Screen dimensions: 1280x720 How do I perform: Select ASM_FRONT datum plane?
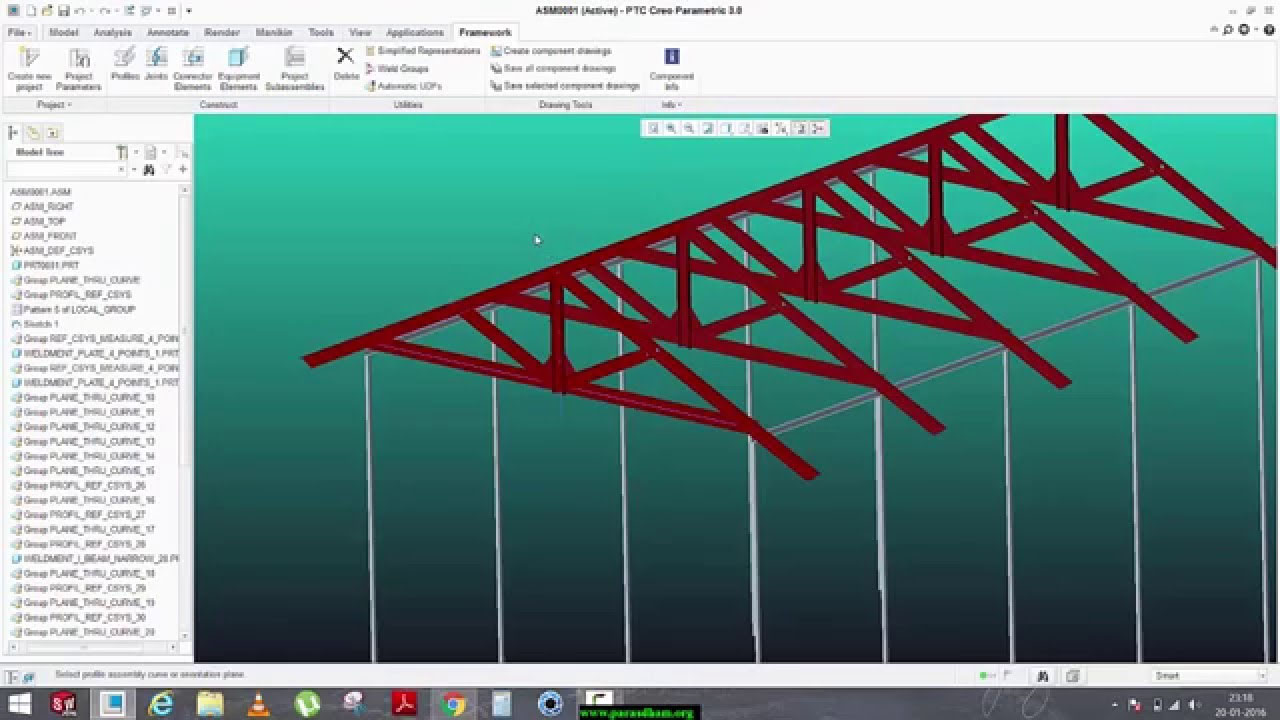tap(44, 236)
